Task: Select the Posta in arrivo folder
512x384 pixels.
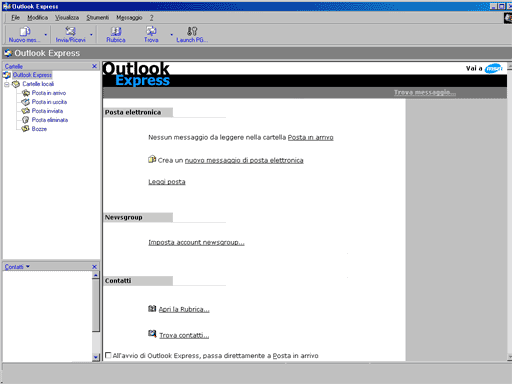Action: tap(49, 93)
